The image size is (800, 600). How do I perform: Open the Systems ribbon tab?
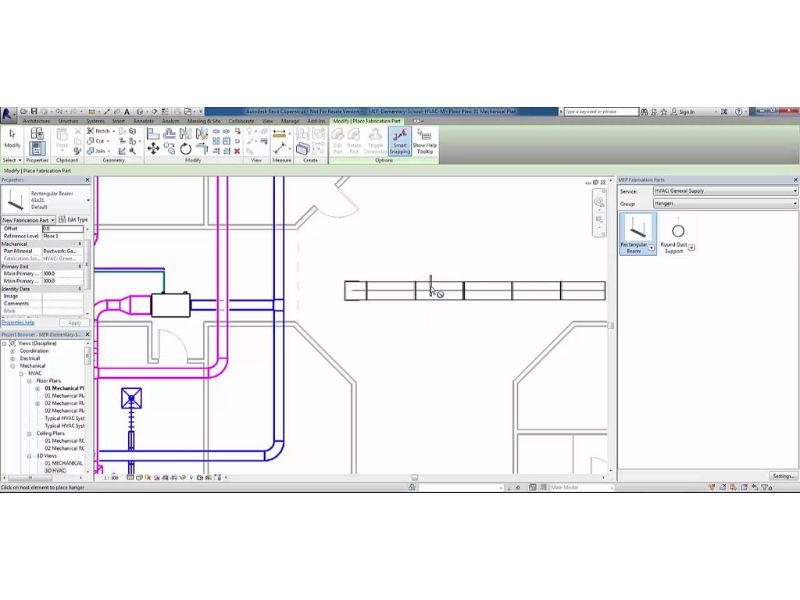pos(95,120)
